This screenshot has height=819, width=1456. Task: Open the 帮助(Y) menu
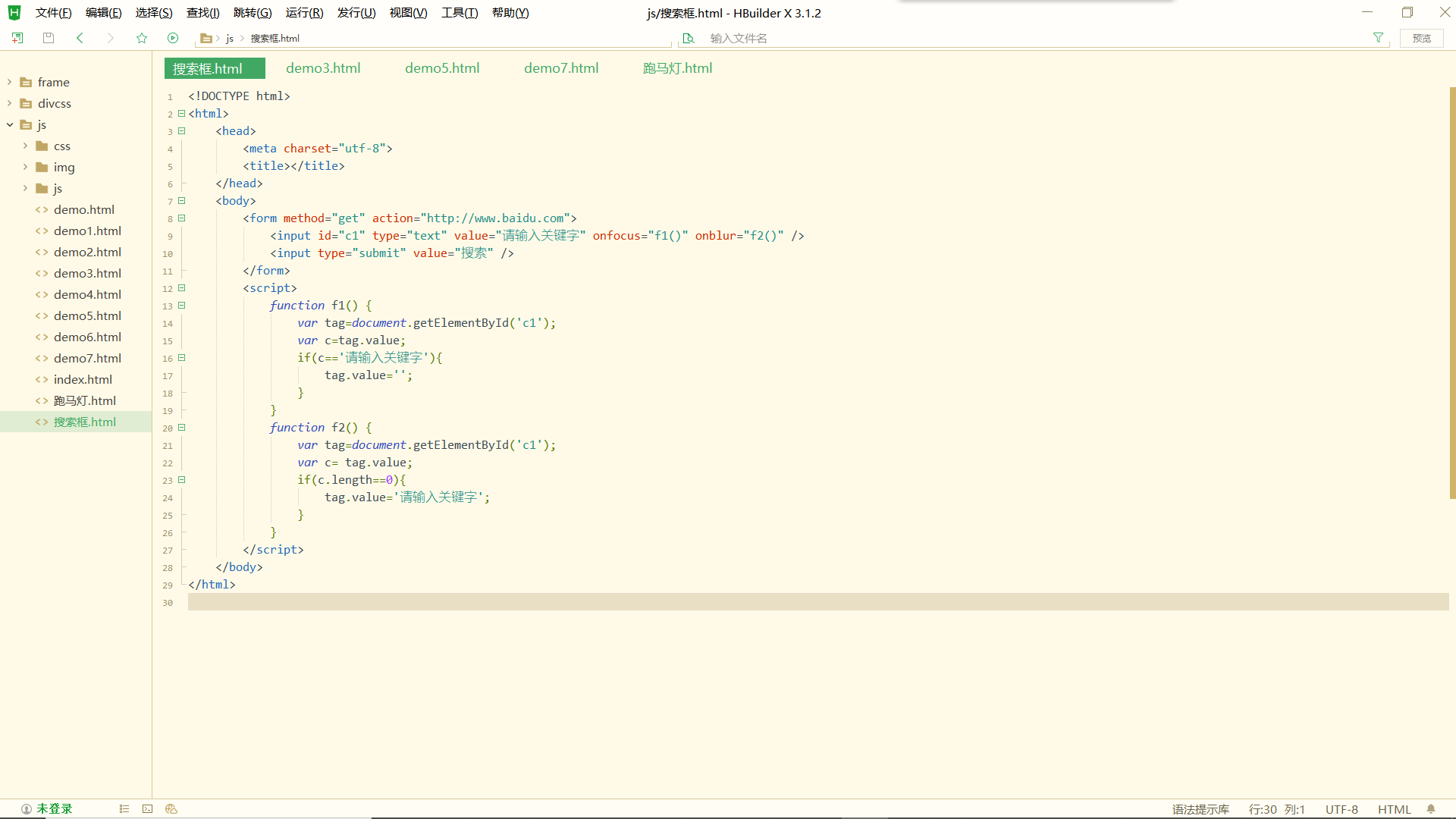[510, 13]
